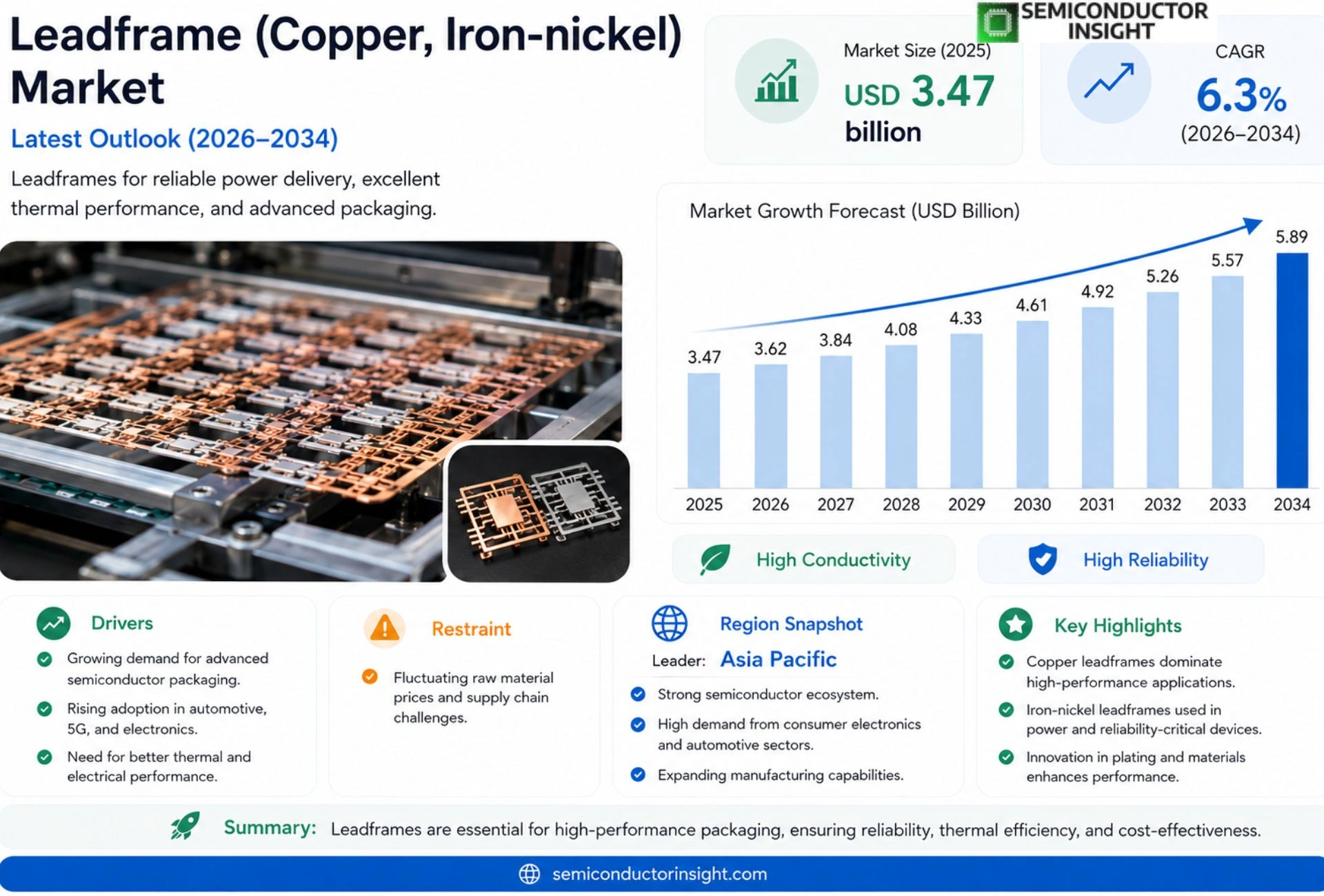Image resolution: width=1324 pixels, height=896 pixels.
Task: Click the 'Leadframe (Copper, Iron-nickel) Market' title
Action: (x=345, y=61)
